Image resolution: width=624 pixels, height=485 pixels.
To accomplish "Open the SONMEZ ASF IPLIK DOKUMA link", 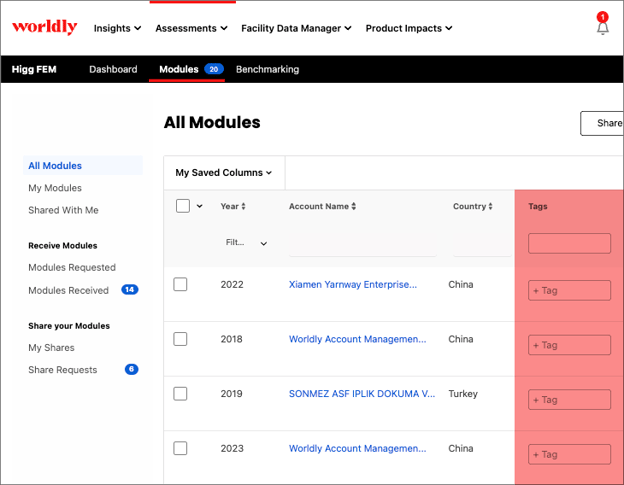I will [362, 394].
